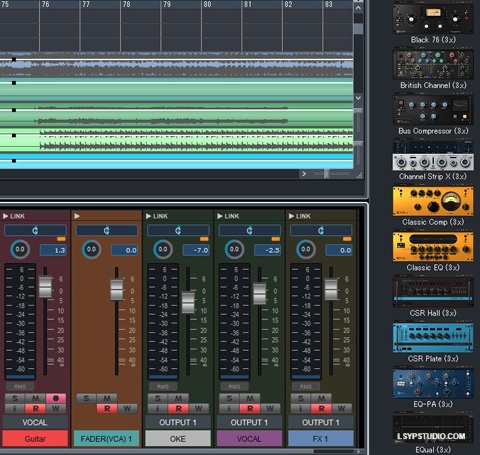Image resolution: width=480 pixels, height=455 pixels.
Task: Expand the disclosure arrow on FADER(VCA) 1
Action: (77, 216)
